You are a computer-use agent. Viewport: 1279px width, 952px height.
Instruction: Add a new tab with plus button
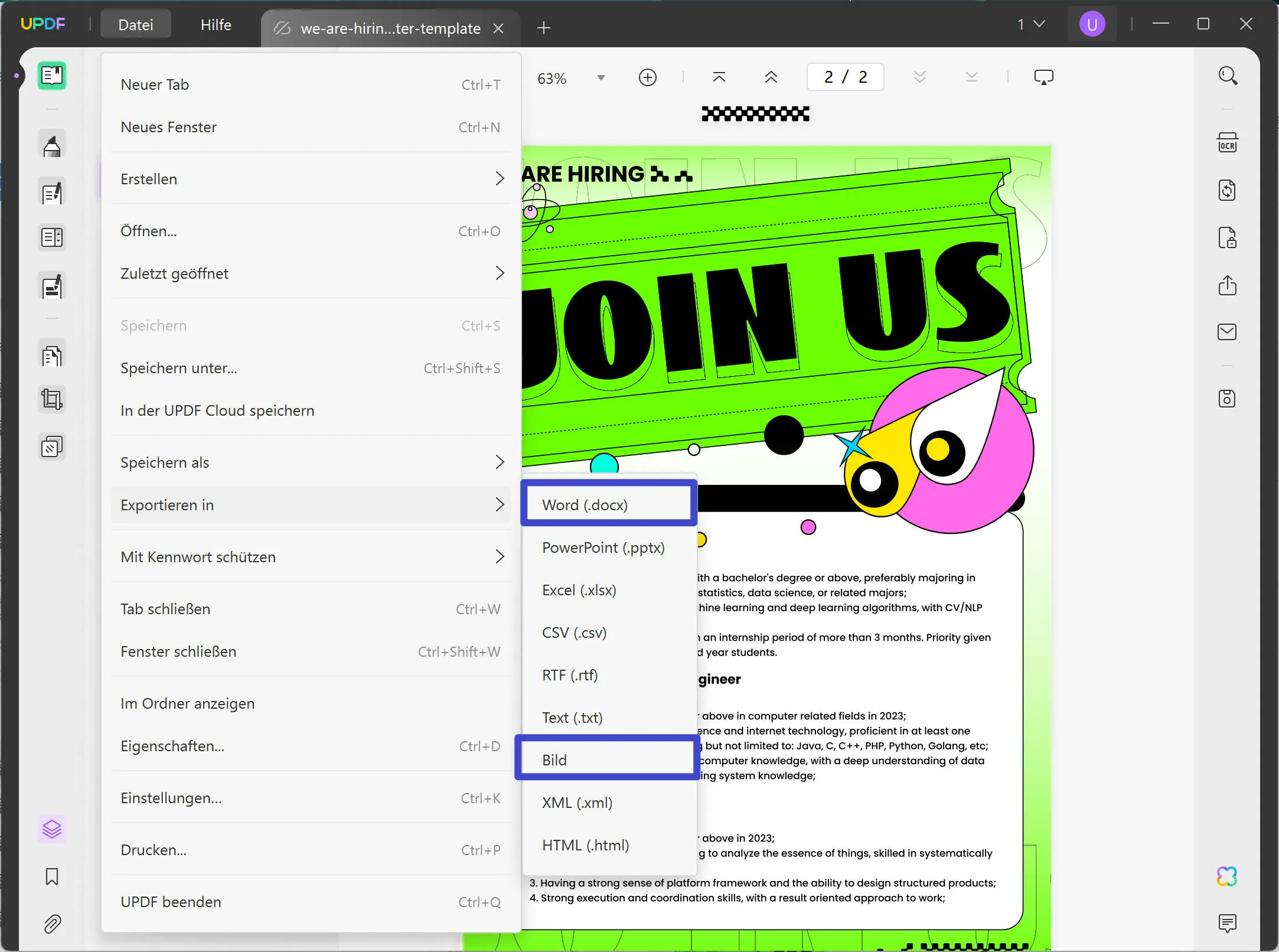coord(544,28)
